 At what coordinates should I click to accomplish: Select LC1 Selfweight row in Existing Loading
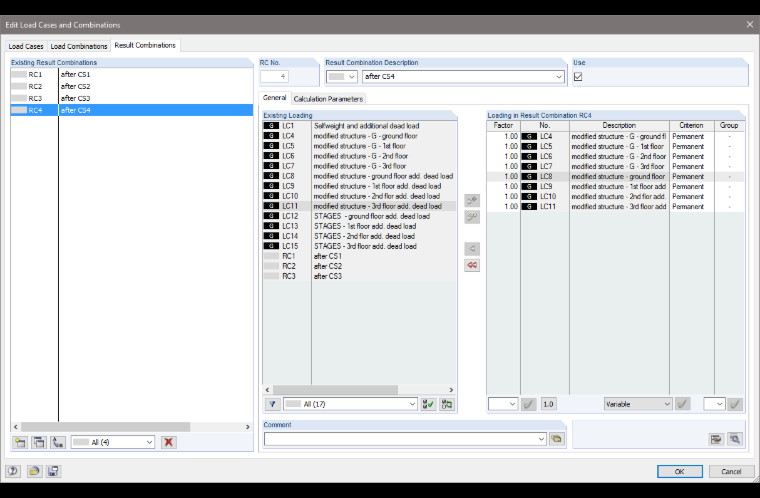click(x=359, y=126)
